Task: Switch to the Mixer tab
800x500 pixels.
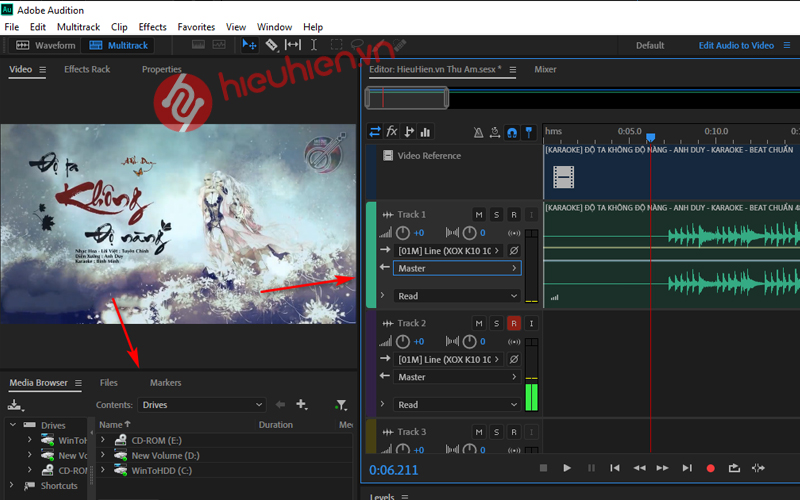Action: click(545, 69)
